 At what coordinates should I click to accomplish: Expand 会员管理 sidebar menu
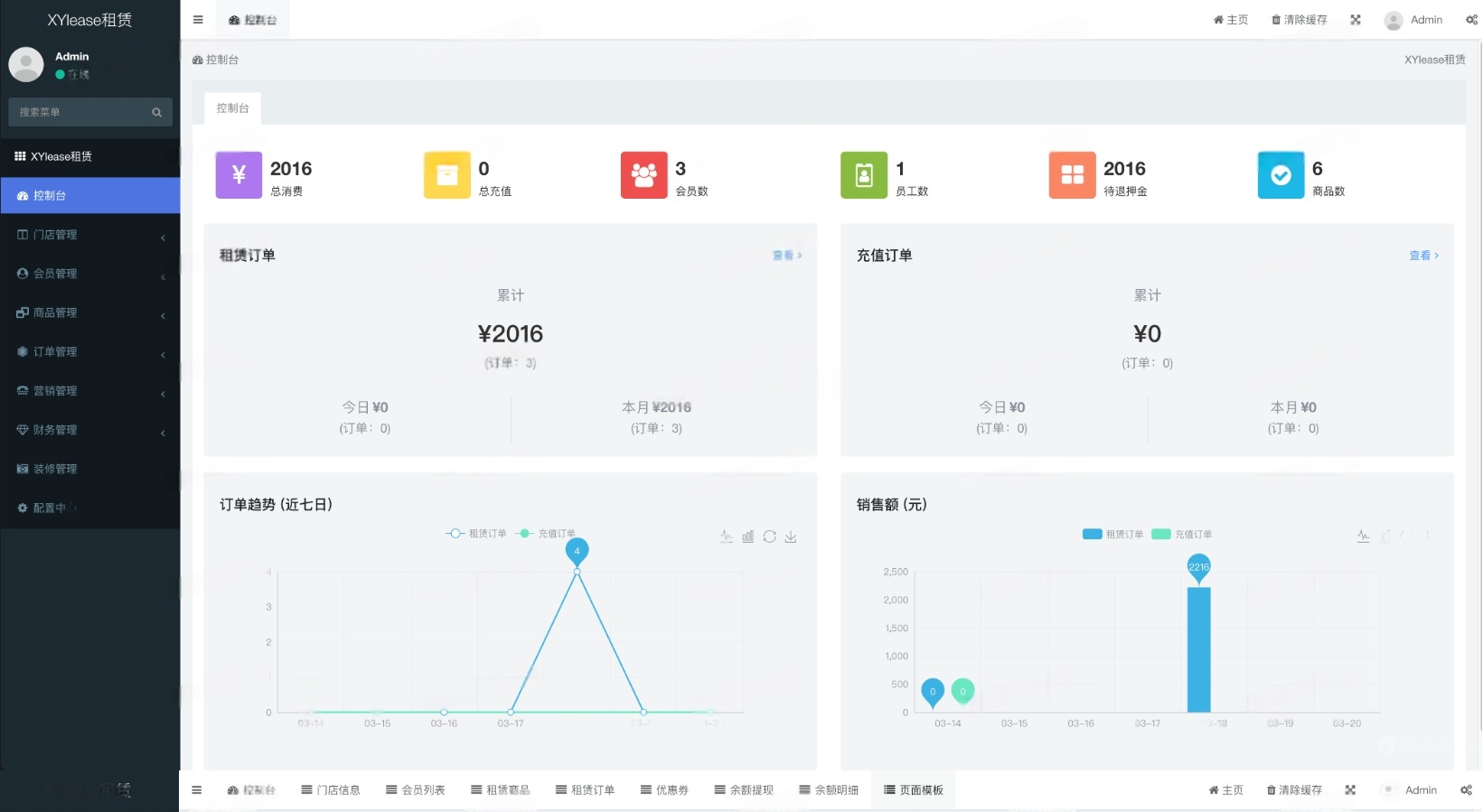(90, 274)
